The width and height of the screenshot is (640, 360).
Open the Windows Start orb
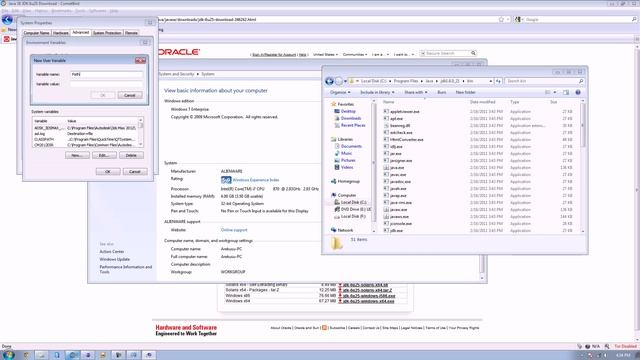9,355
